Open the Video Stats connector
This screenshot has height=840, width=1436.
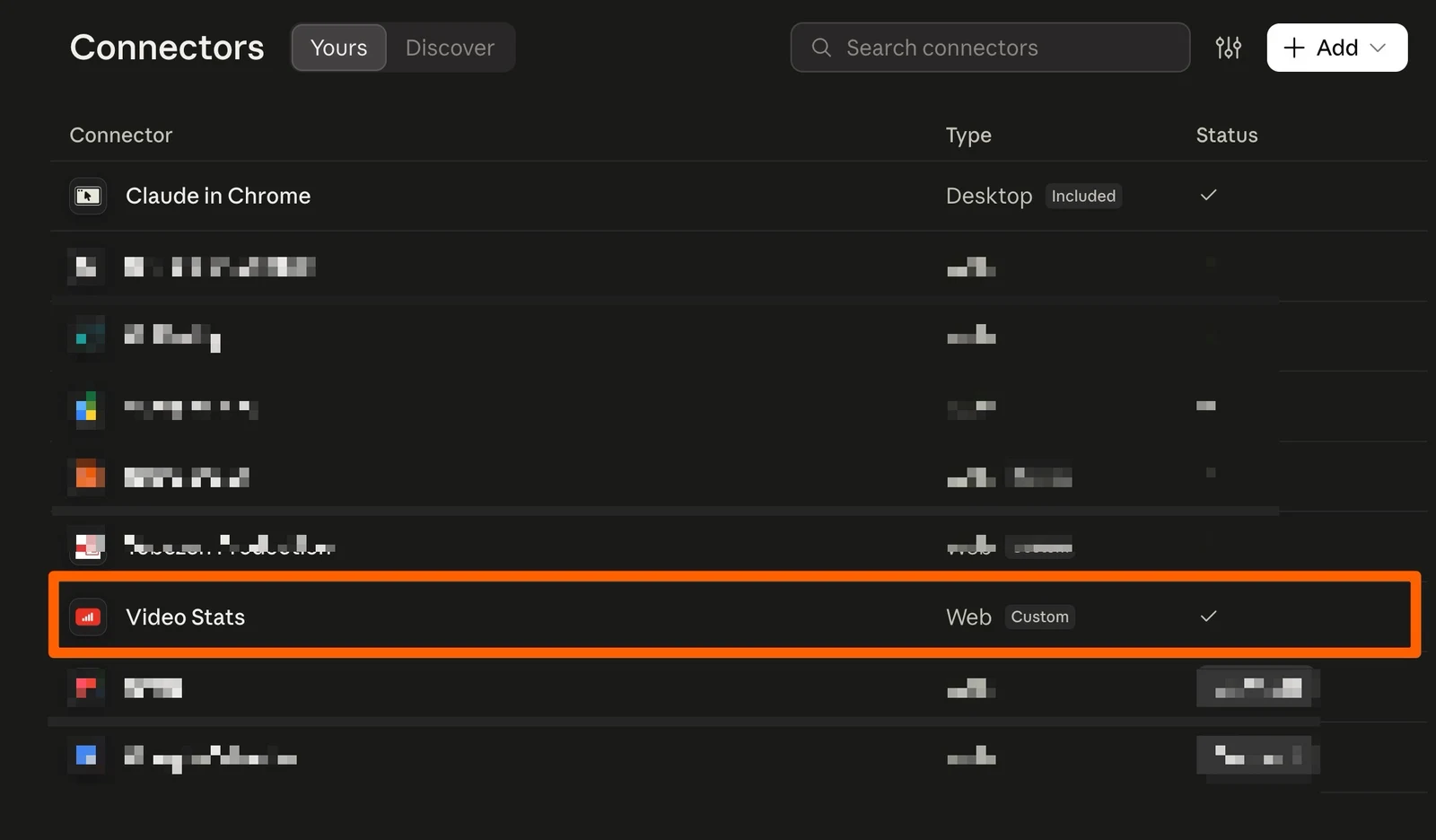tap(185, 617)
